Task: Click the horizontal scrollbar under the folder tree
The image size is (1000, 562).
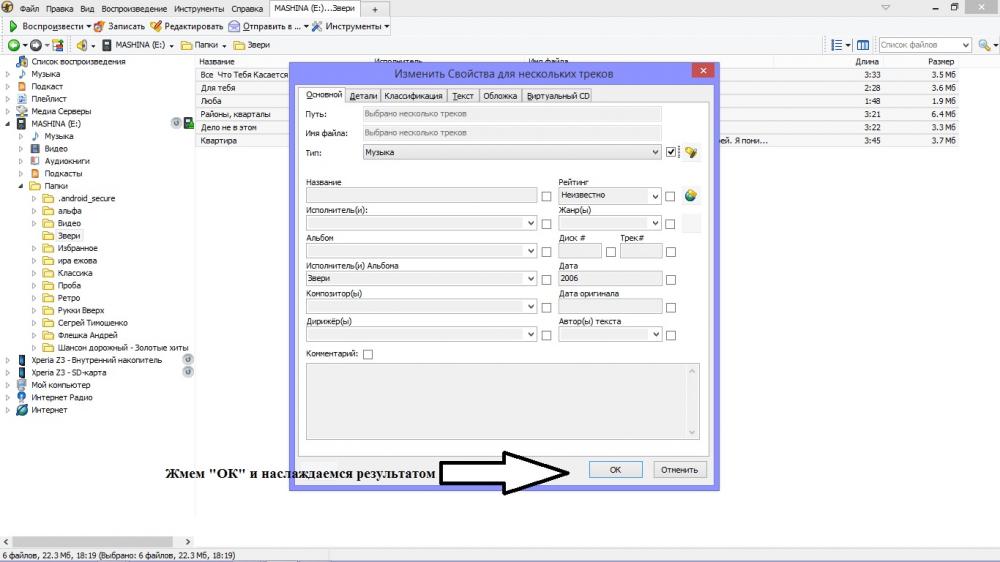Action: 92,542
